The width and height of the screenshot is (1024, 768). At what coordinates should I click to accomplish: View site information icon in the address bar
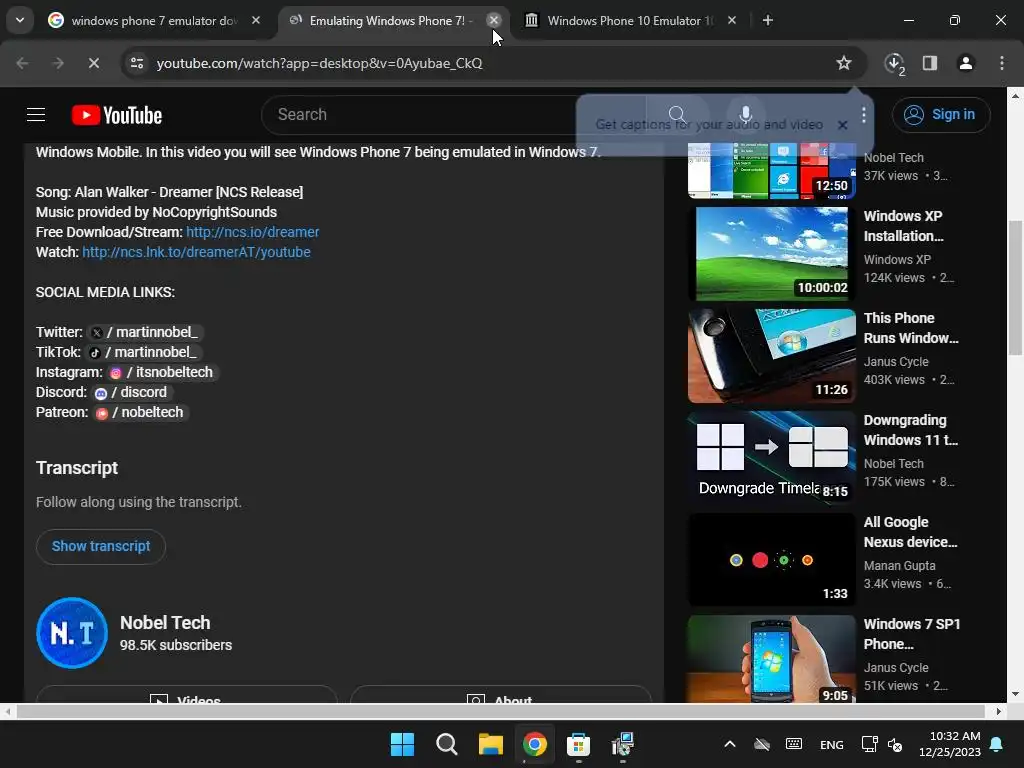tap(136, 63)
